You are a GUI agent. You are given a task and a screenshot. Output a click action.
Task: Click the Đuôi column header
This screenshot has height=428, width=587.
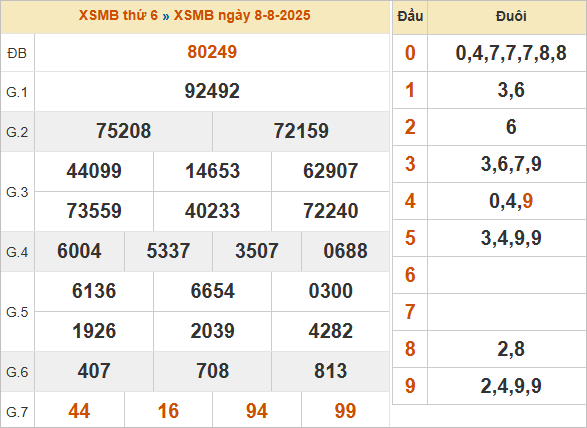point(511,16)
